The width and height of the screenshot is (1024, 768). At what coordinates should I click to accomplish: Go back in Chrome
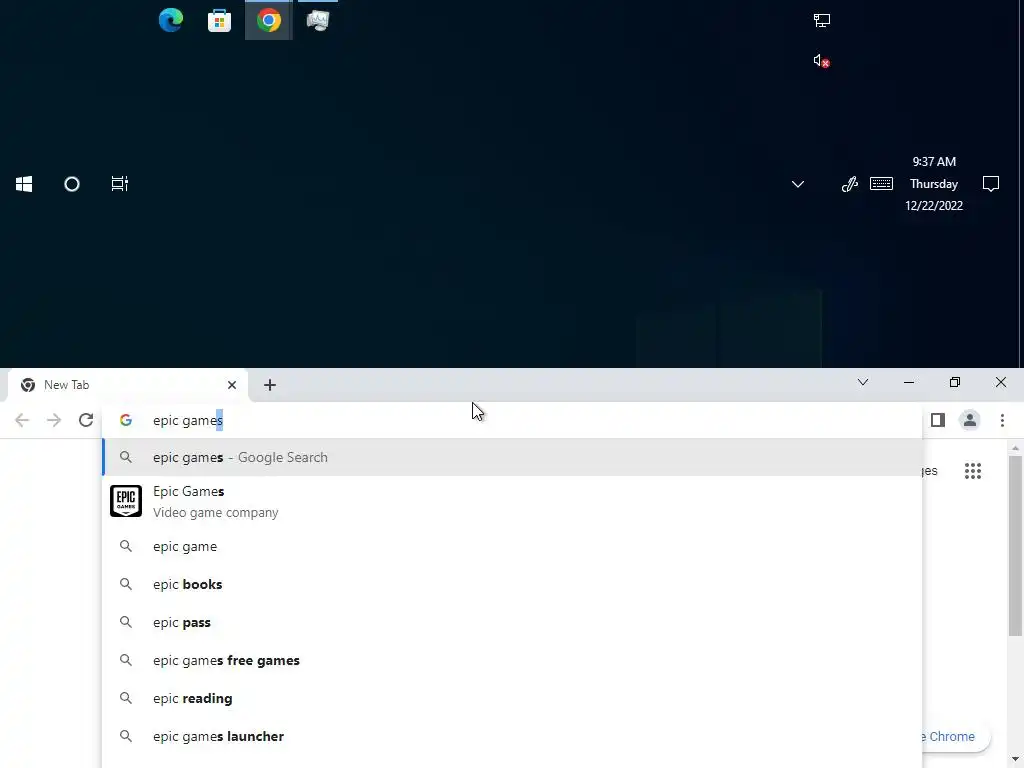[x=22, y=420]
